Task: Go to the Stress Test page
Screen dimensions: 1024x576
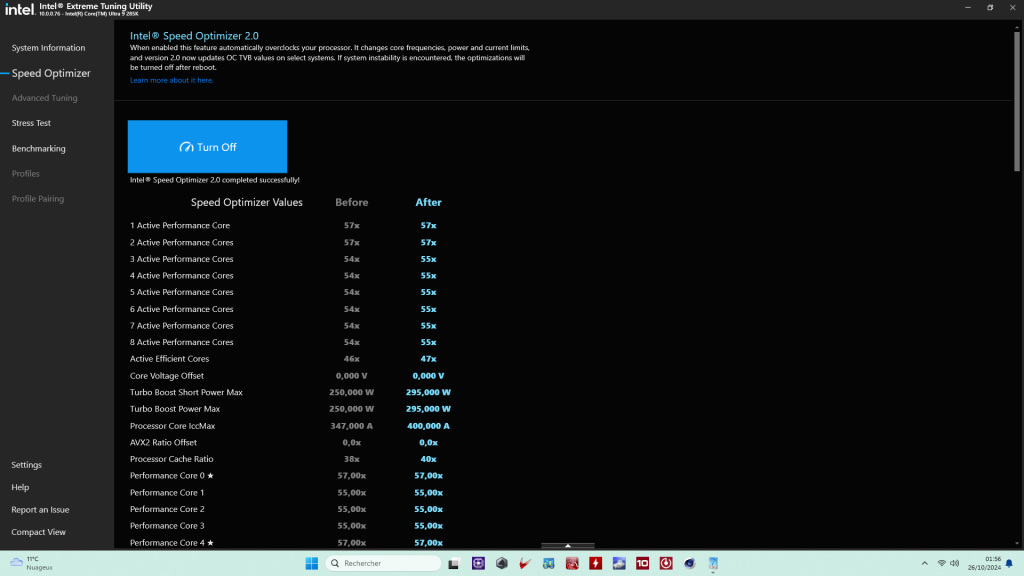Action: [x=31, y=123]
